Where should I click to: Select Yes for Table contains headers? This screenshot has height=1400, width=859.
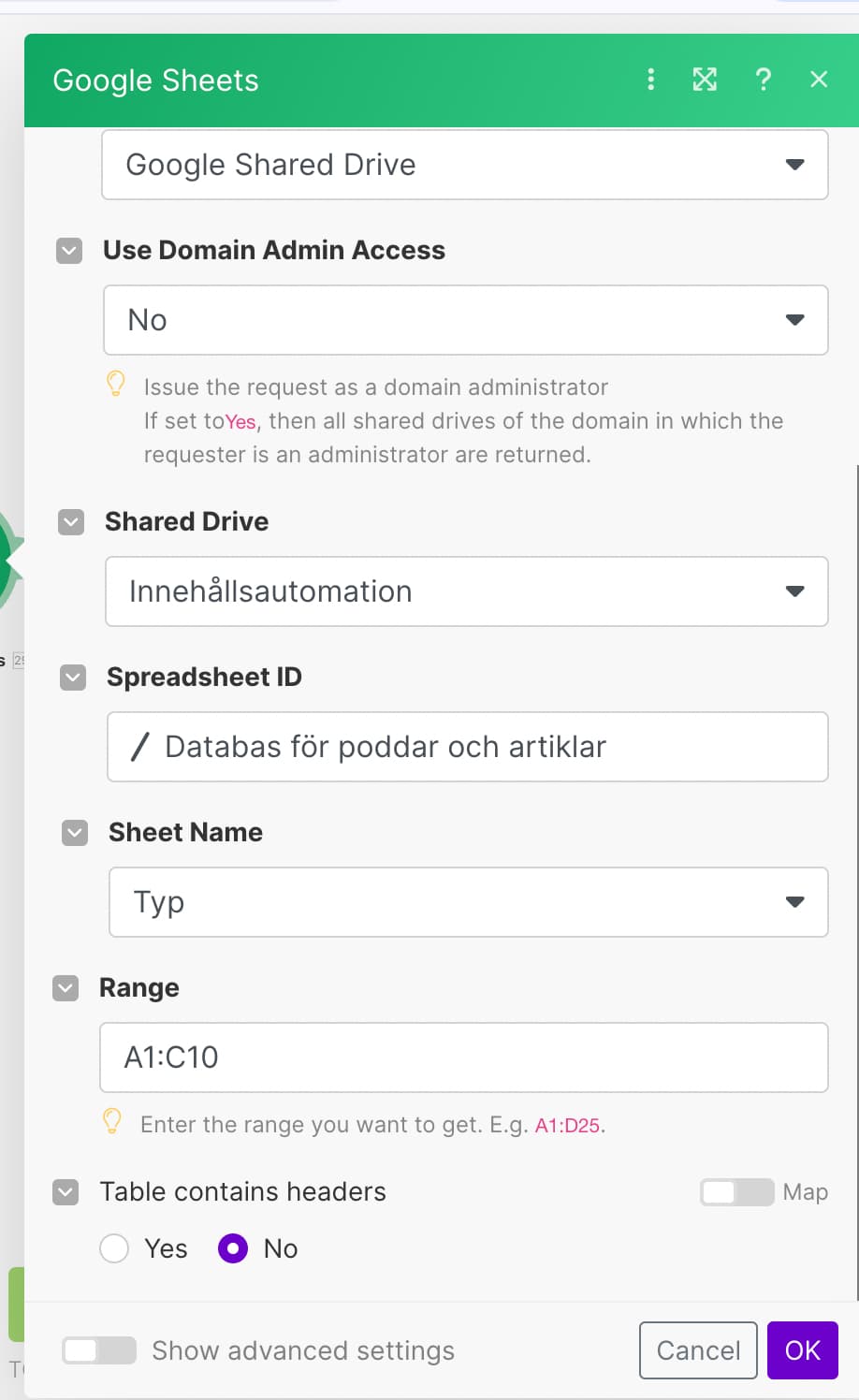coord(114,1248)
